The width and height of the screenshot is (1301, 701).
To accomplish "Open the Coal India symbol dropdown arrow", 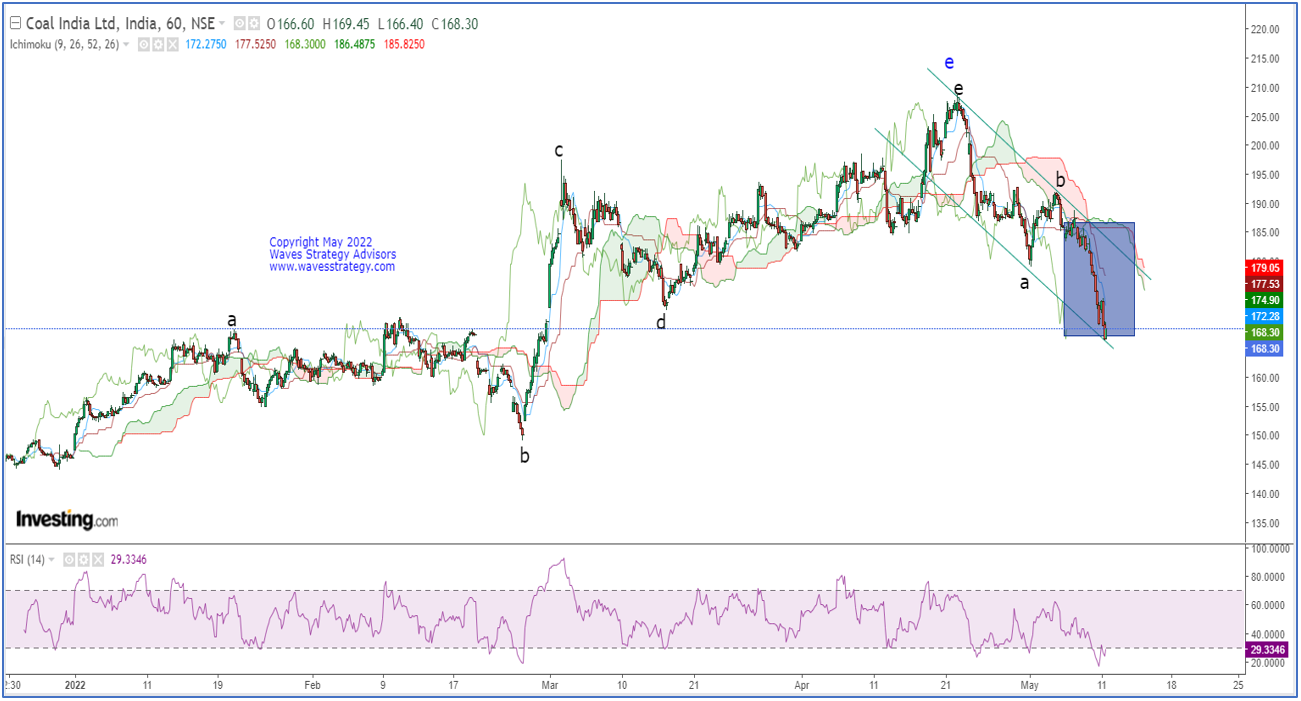I will point(221,24).
